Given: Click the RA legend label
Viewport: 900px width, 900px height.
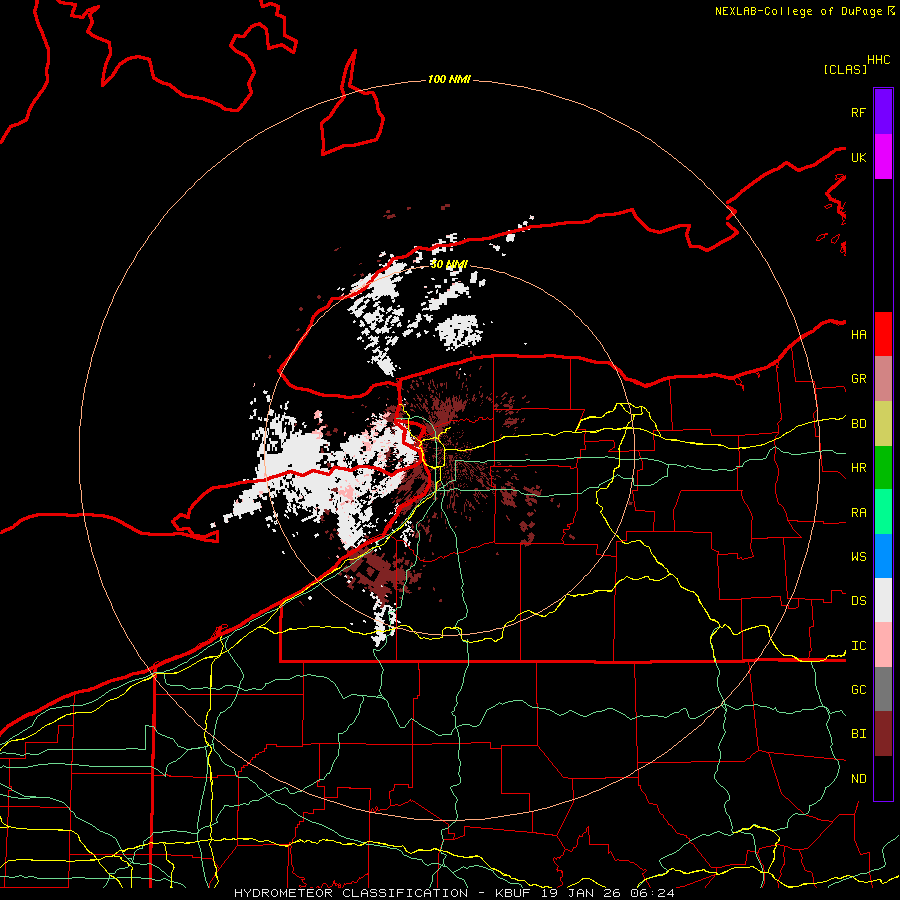Looking at the screenshot, I should point(858,513).
